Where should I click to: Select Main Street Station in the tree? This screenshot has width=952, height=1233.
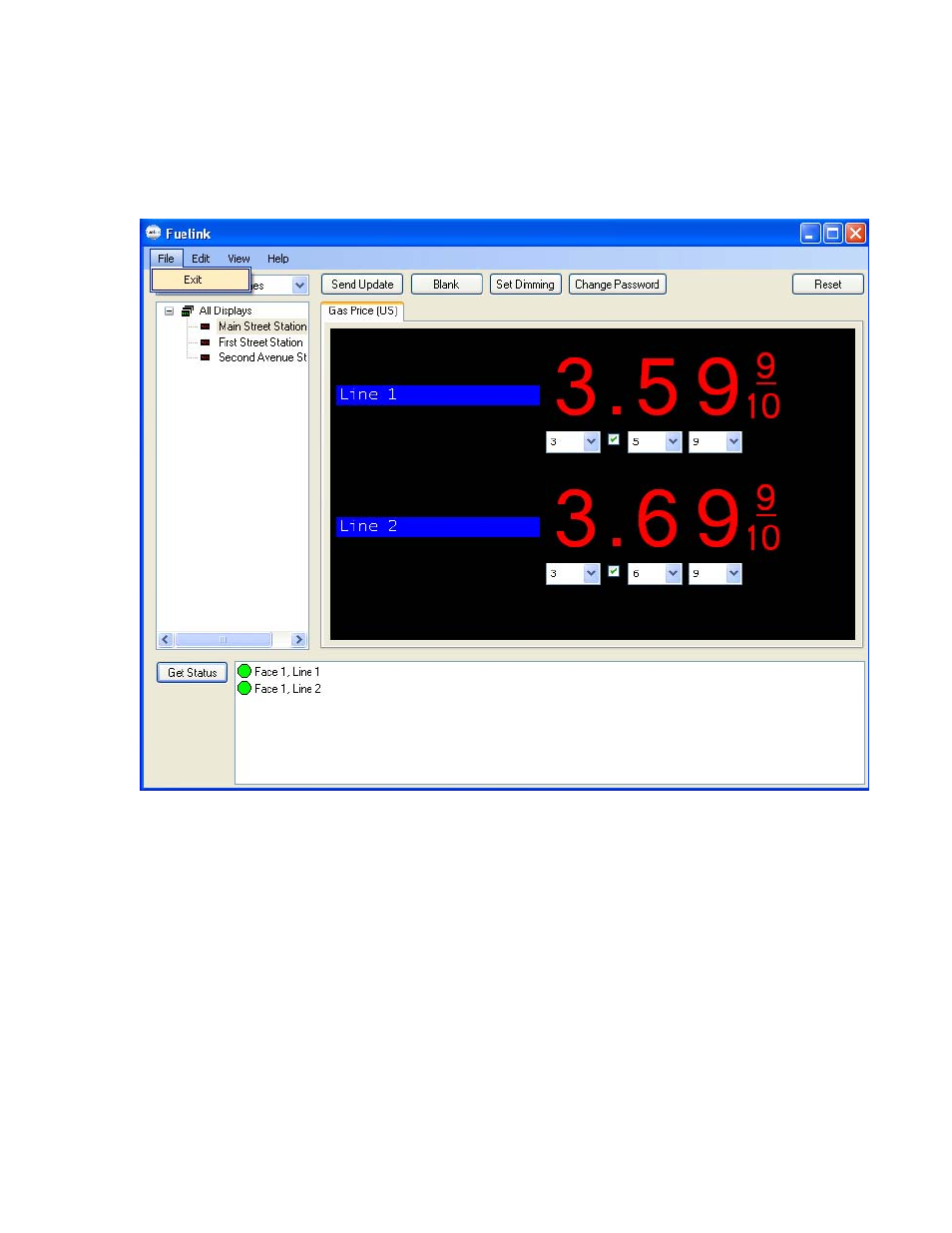[x=262, y=326]
